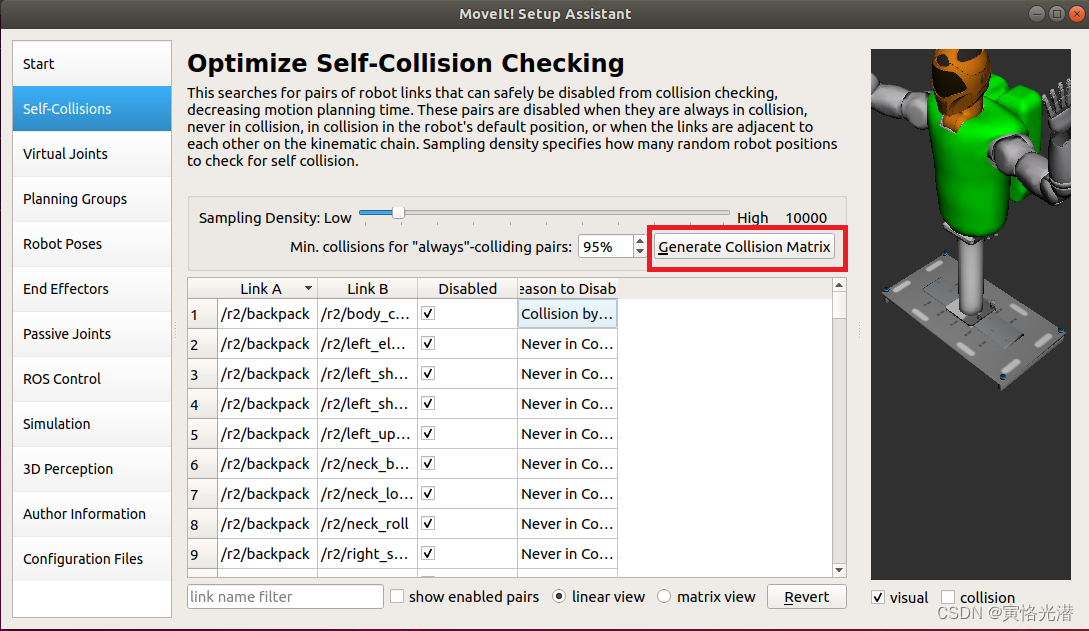Click the Link B column header
This screenshot has width=1089, height=631.
click(x=367, y=289)
